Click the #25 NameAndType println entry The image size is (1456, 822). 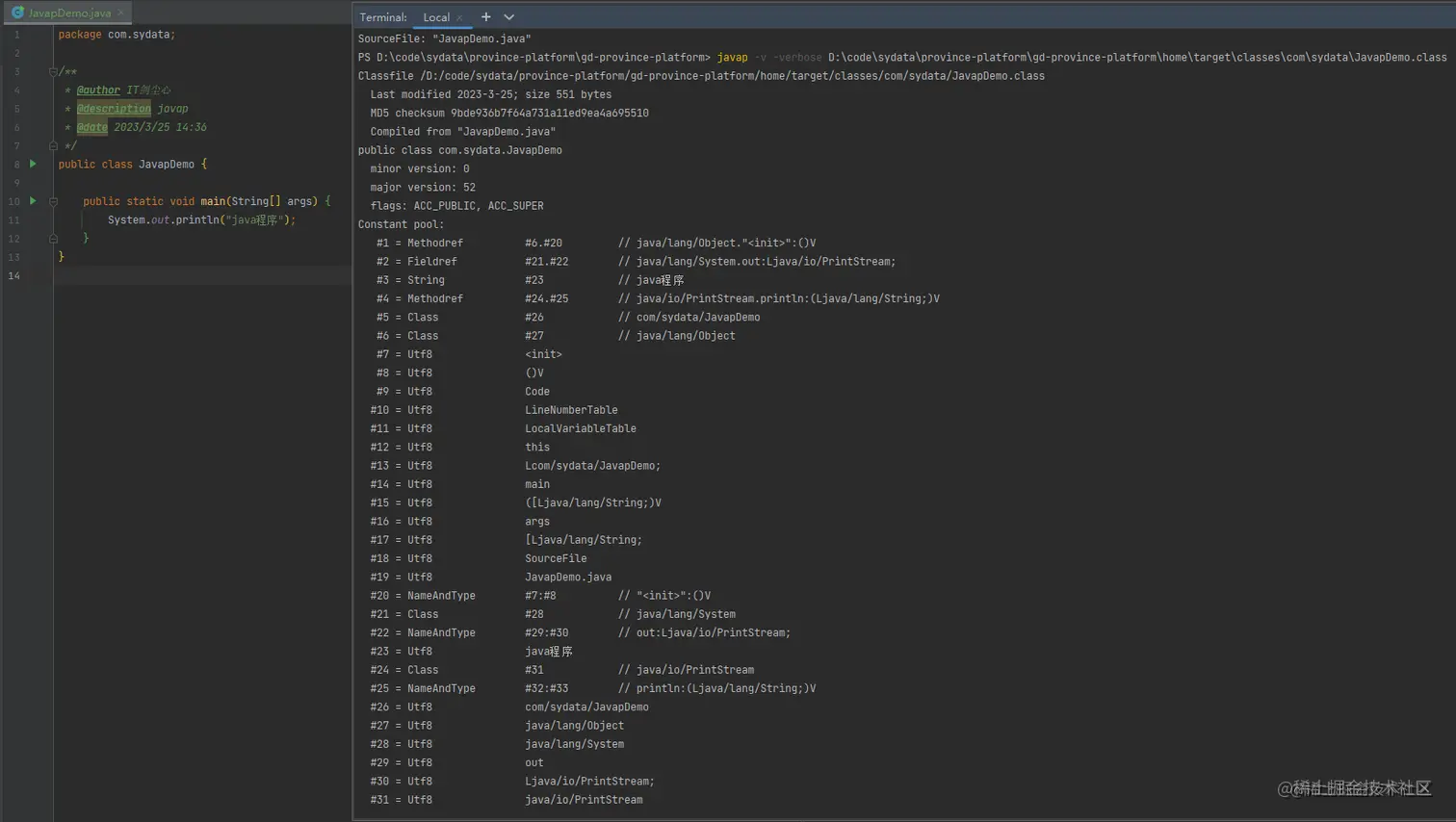593,688
